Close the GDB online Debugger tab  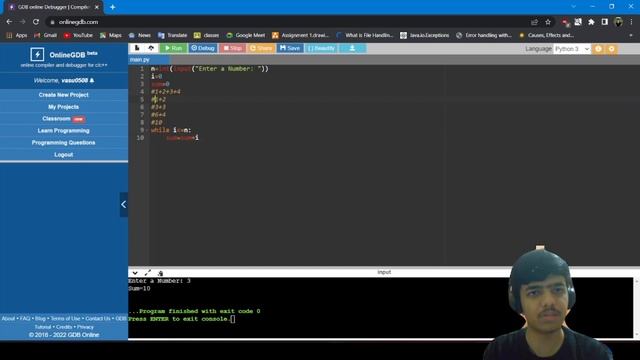[x=97, y=7]
